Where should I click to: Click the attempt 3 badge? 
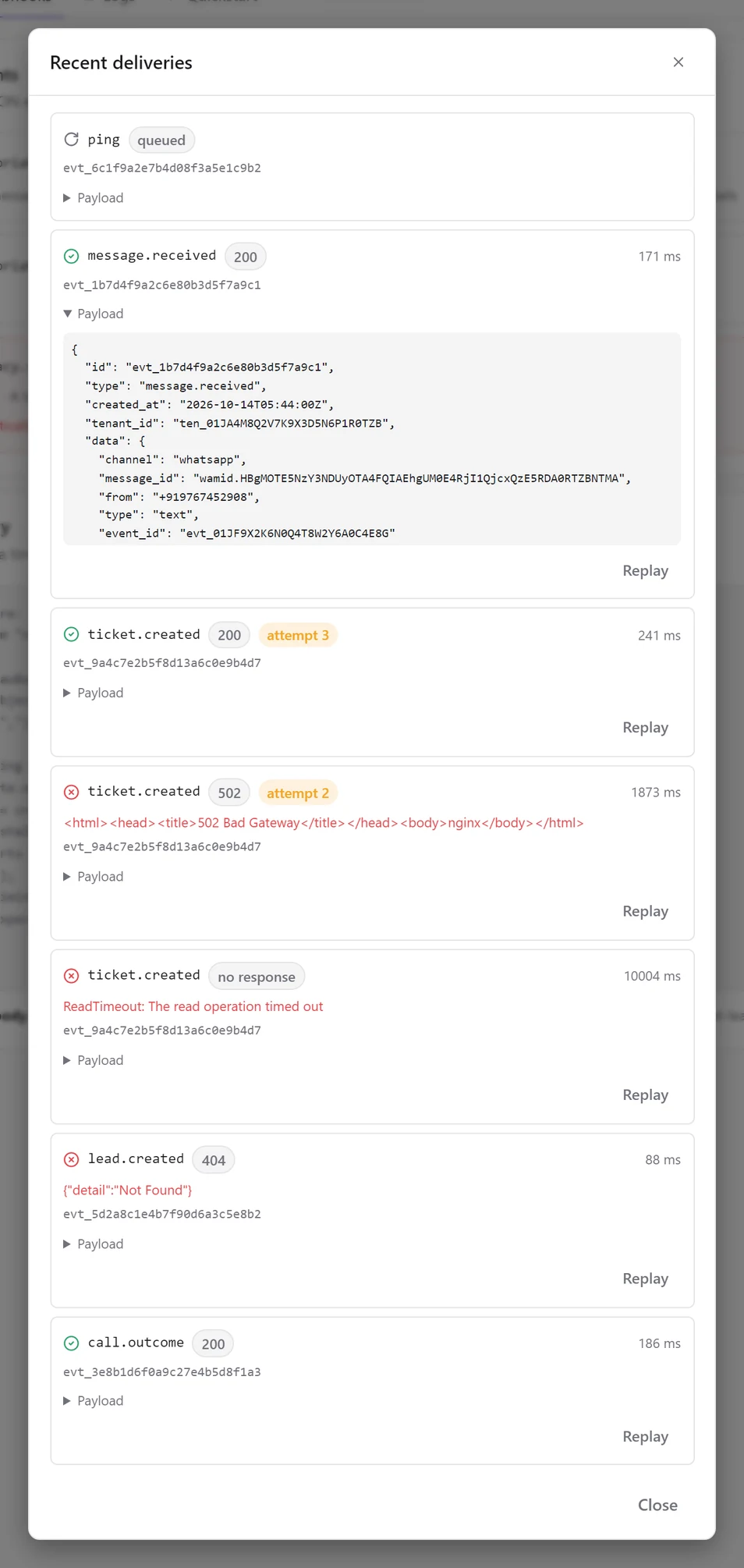pos(298,636)
